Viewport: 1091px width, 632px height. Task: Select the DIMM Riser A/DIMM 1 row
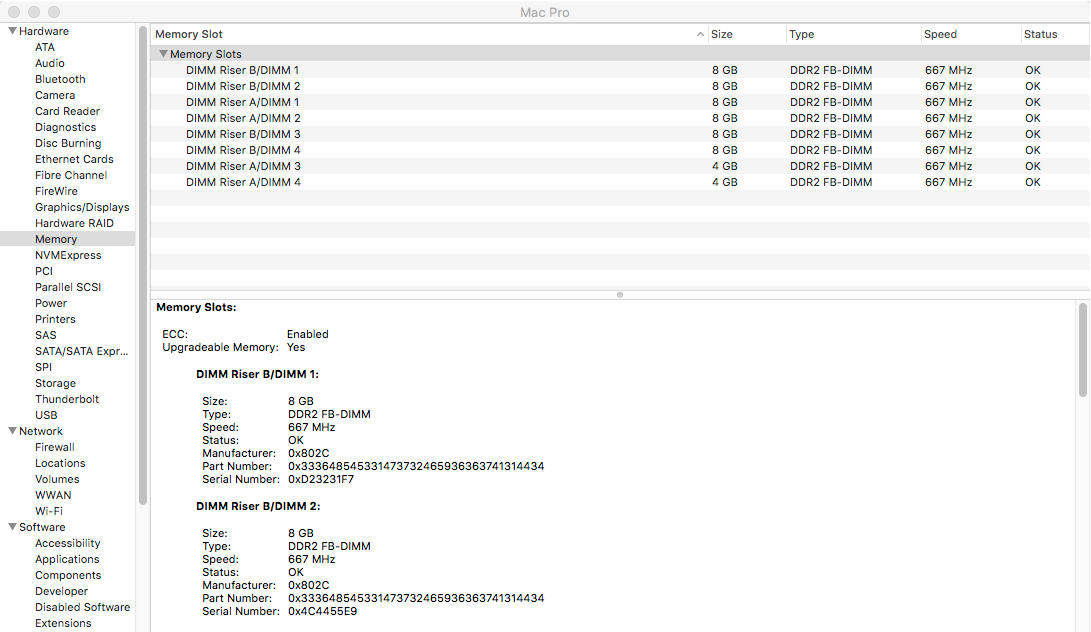coord(620,102)
